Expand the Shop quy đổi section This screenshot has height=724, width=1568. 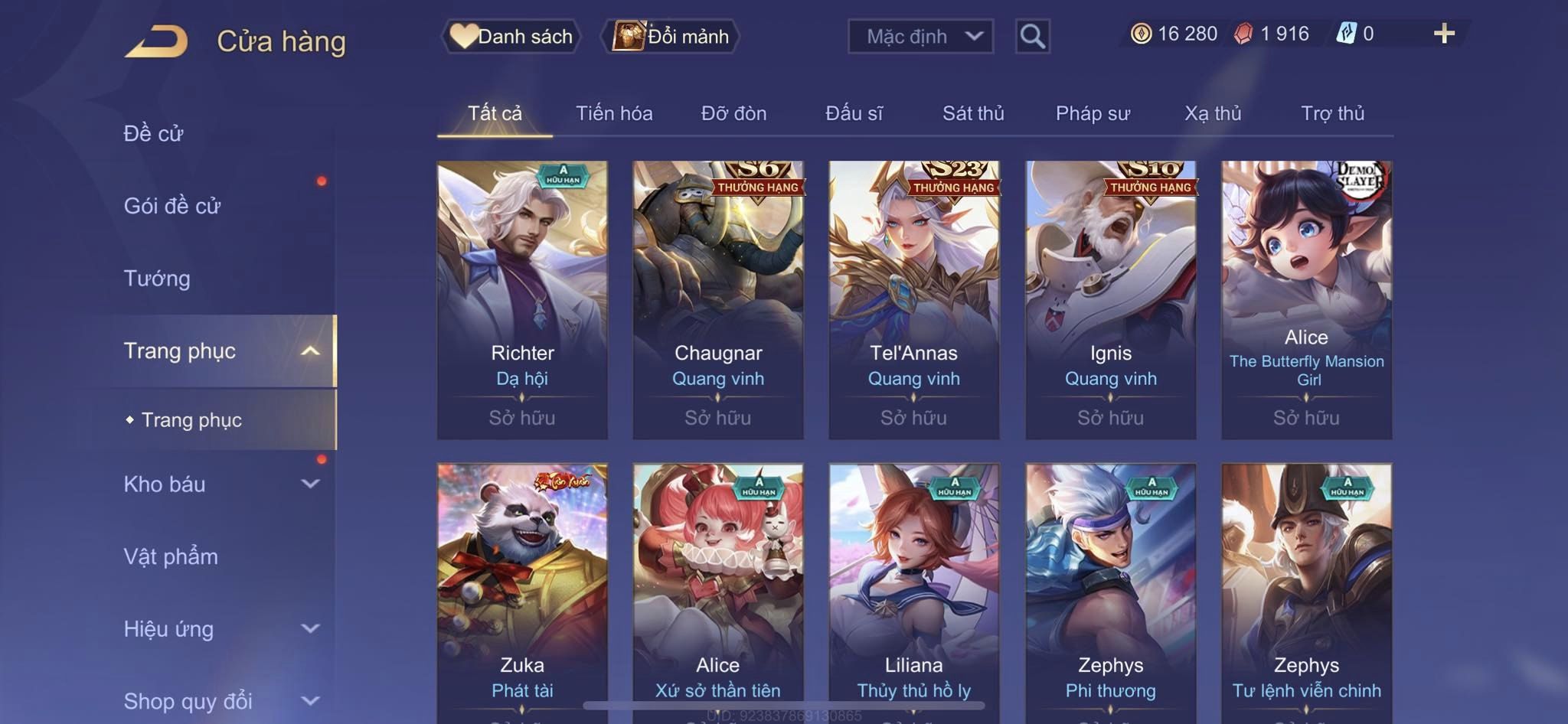click(x=310, y=700)
